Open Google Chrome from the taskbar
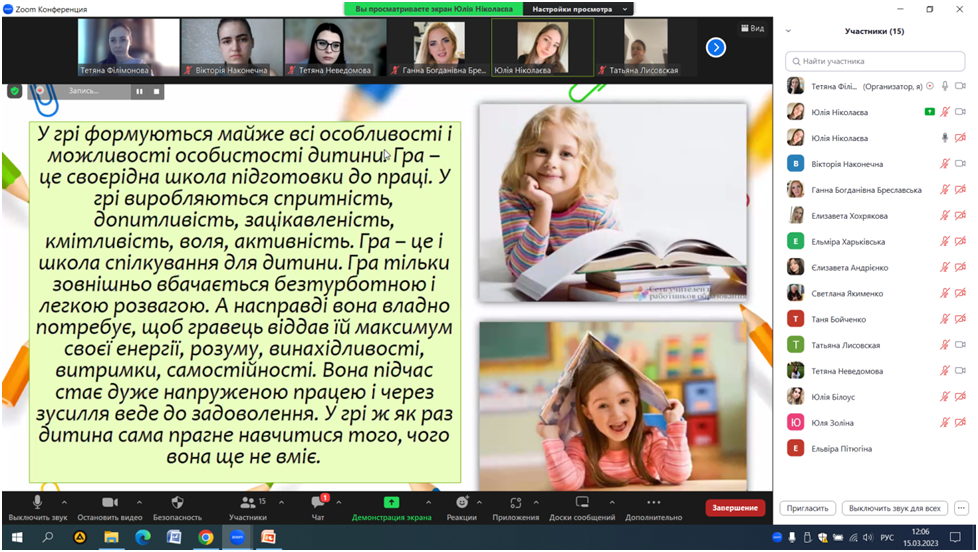This screenshot has height=552, width=978. [x=205, y=537]
